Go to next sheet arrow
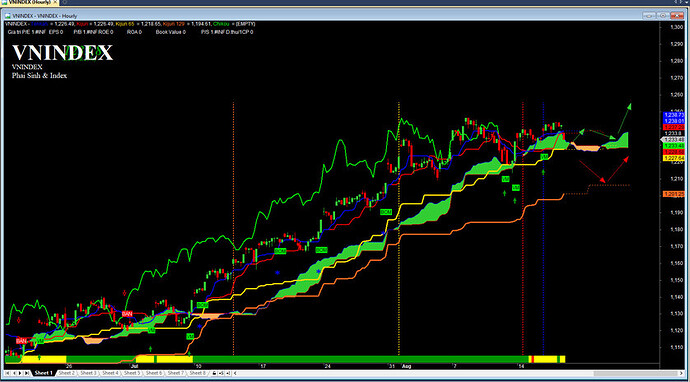This screenshot has height=382, width=690. coord(20,373)
